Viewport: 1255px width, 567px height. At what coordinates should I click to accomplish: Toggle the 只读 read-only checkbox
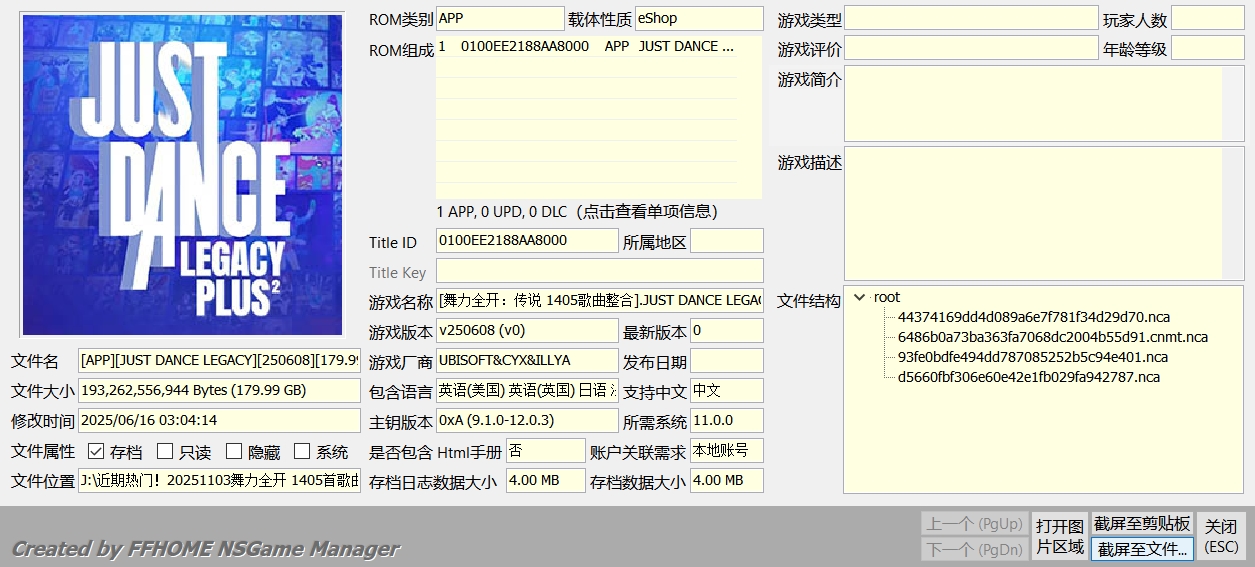coord(165,452)
